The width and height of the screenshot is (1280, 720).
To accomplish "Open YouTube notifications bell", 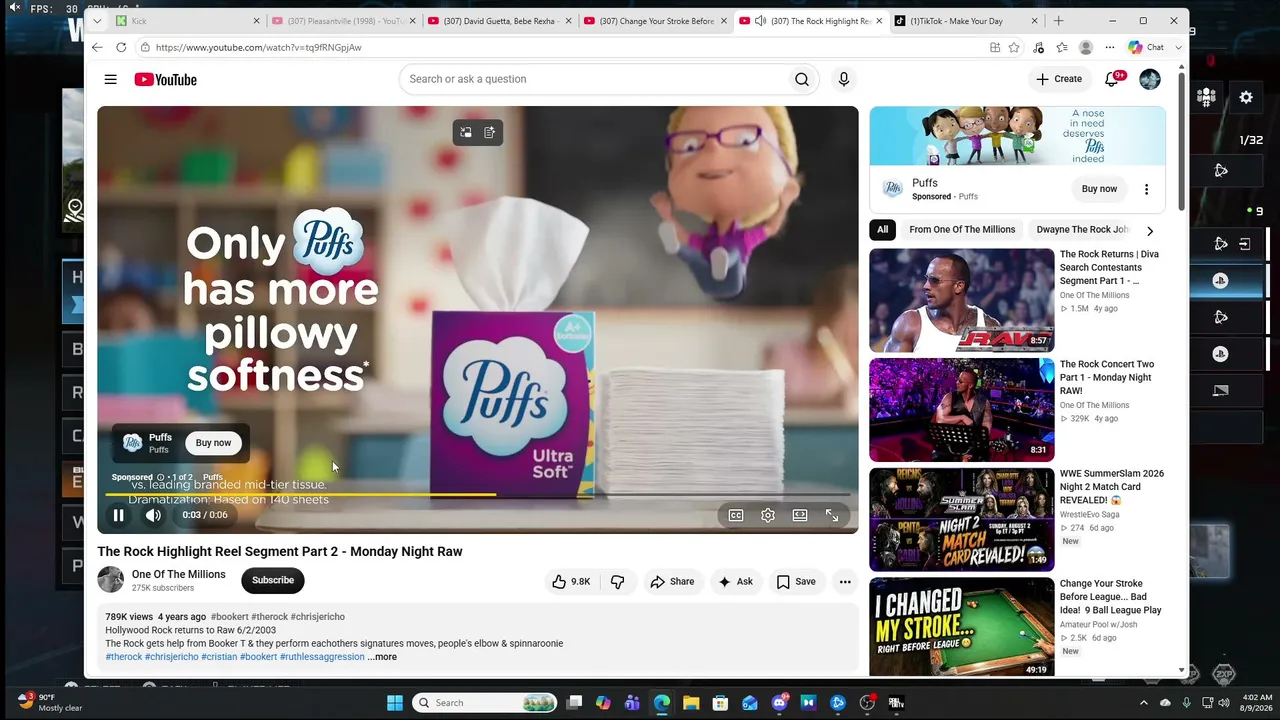I will tap(1112, 79).
